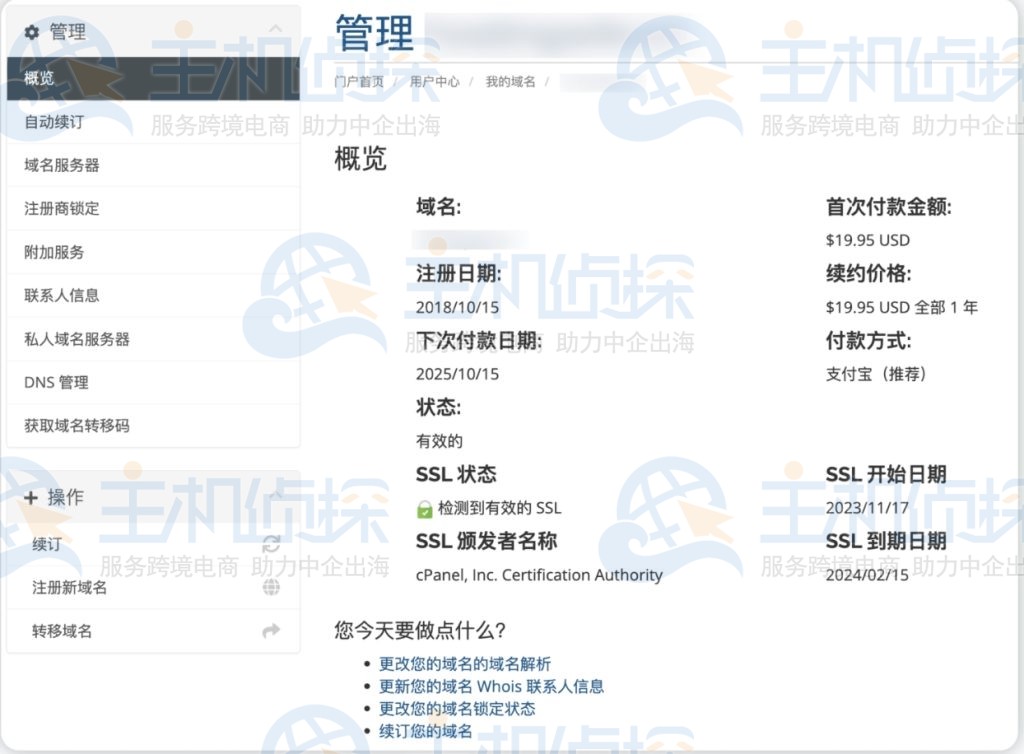Image resolution: width=1024 pixels, height=754 pixels.
Task: Open the 更改您的域名的域名解析 link
Action: (x=465, y=664)
